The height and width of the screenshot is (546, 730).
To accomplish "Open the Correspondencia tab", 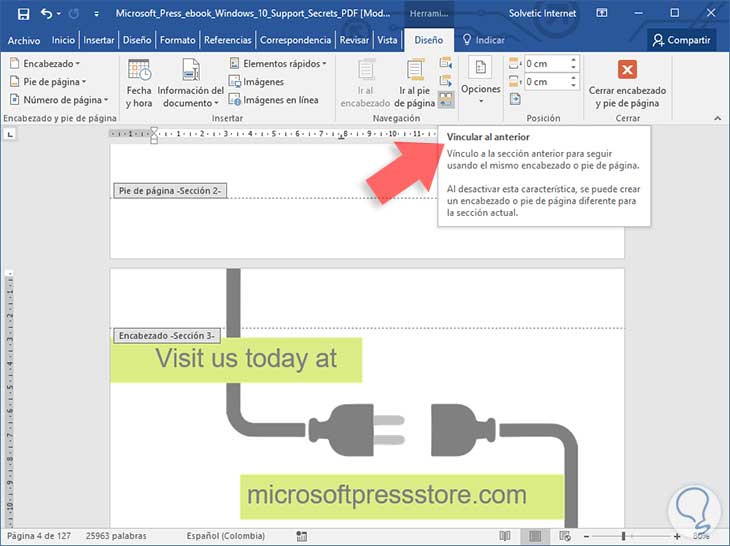I will coord(295,40).
